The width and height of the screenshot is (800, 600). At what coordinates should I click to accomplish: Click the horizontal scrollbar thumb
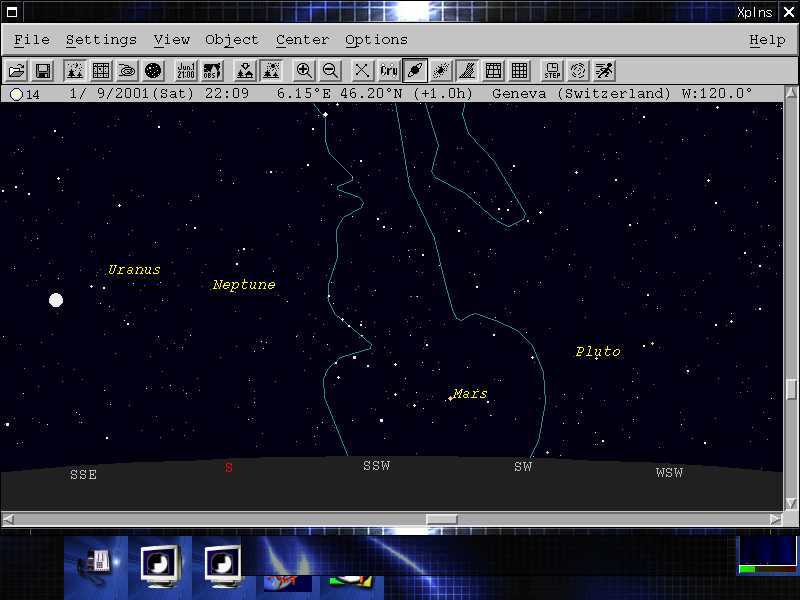coord(442,520)
